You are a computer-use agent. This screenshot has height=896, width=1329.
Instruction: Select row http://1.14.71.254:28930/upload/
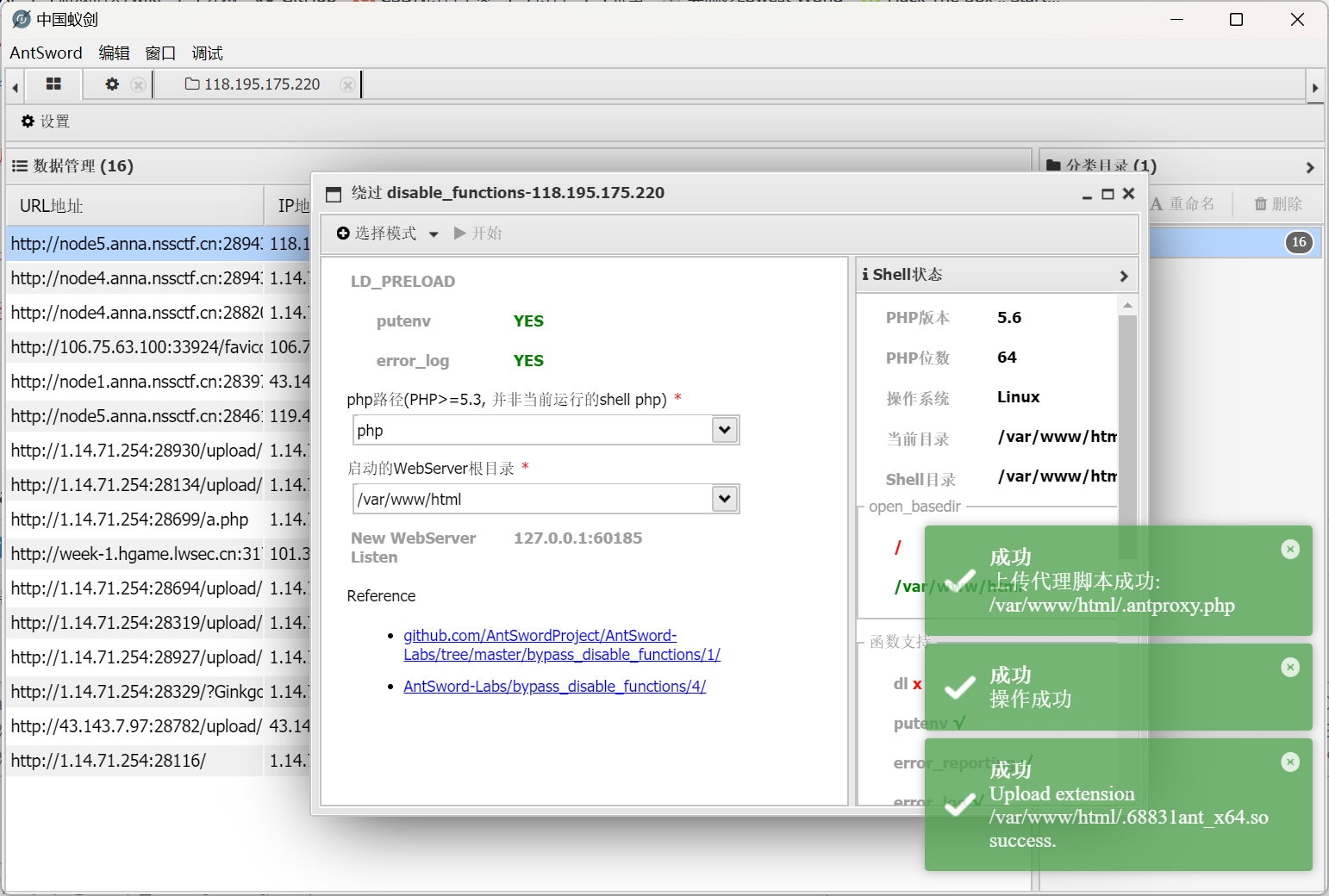click(x=159, y=451)
